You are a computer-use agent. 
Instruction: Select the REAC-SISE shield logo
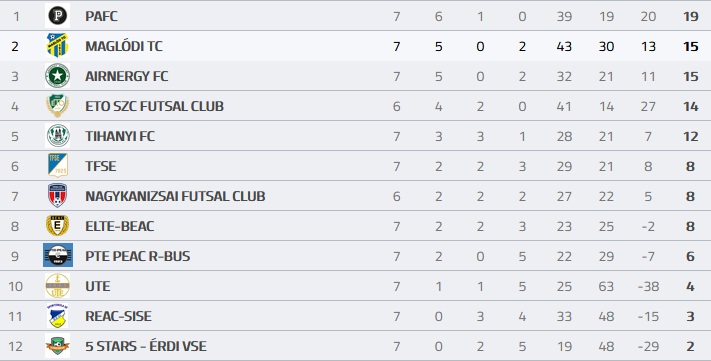[x=58, y=316]
